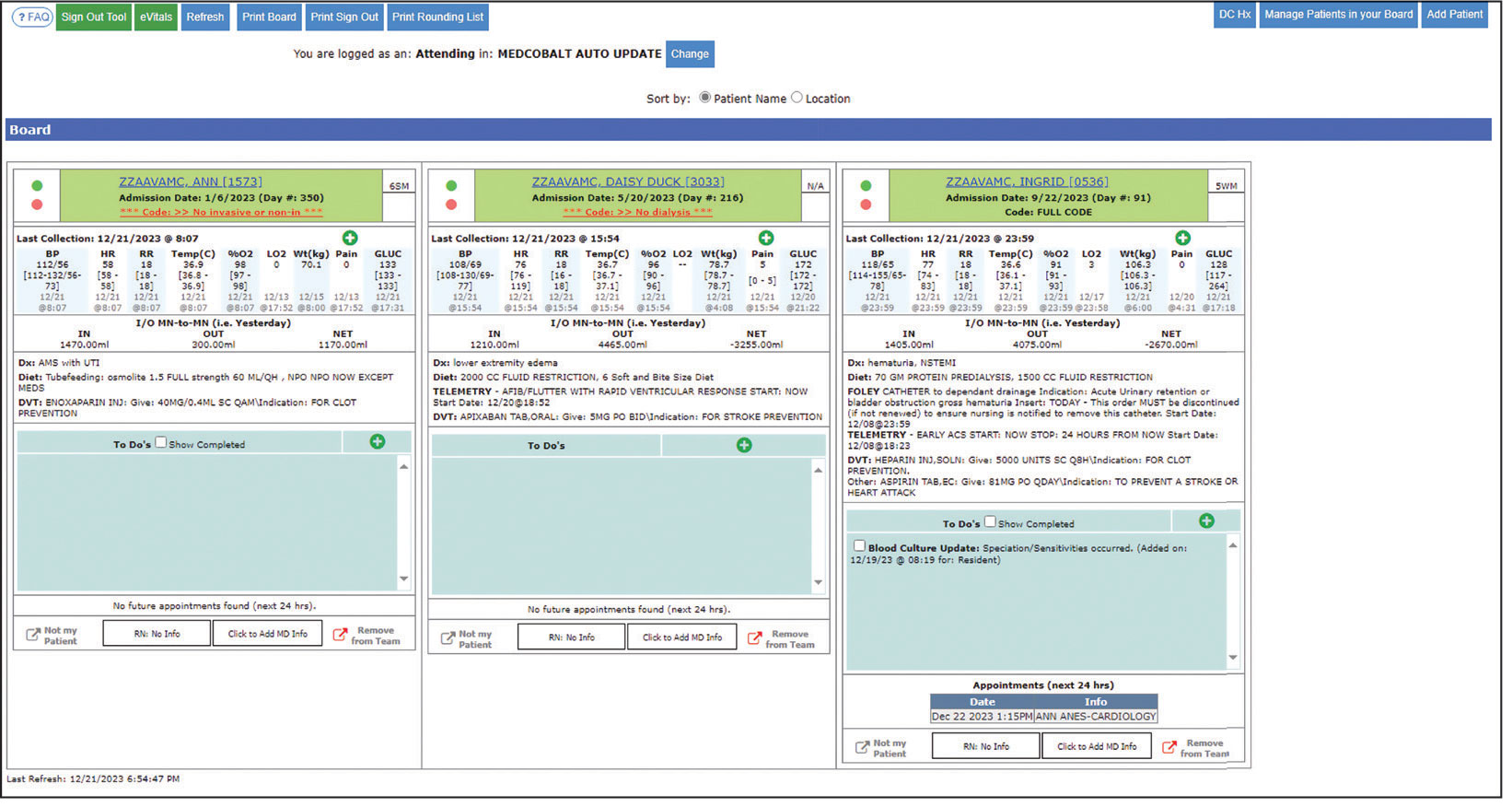
Task: Open DAISY DUCK's code status No dialysis link
Action: point(637,212)
